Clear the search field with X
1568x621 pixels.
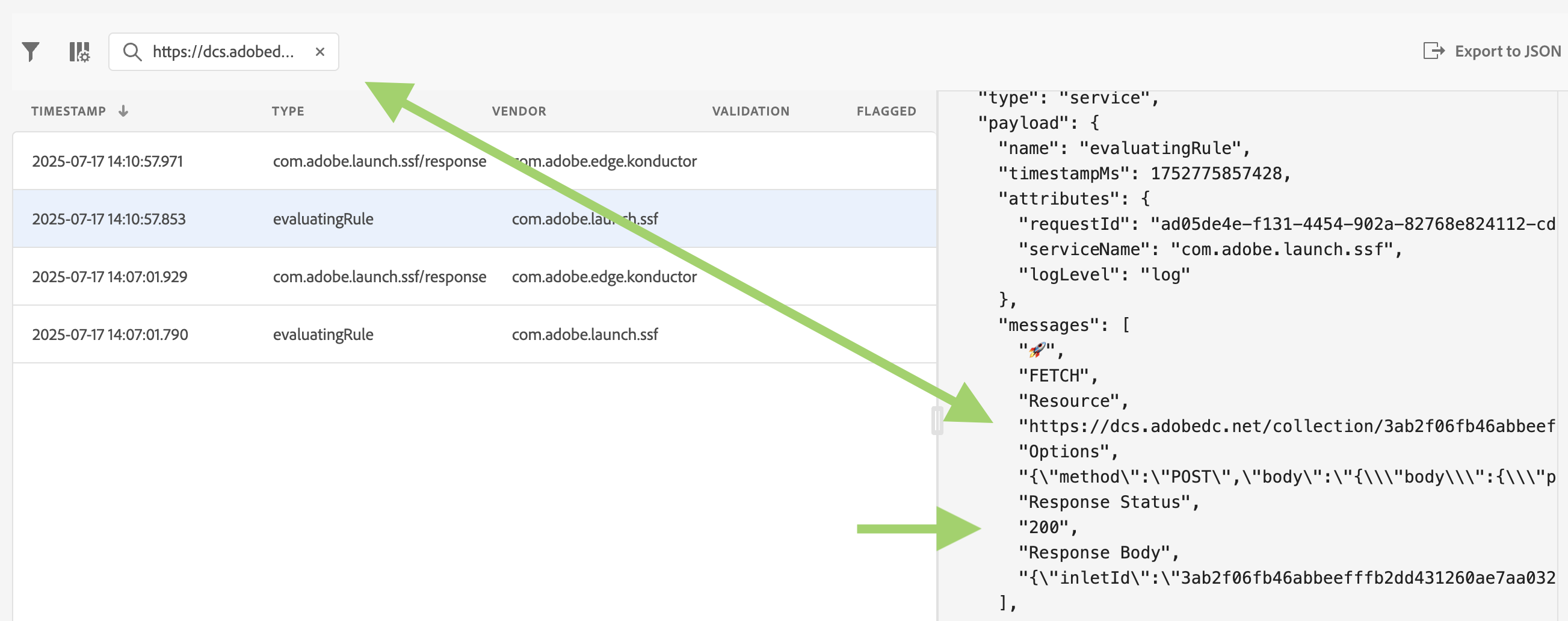pos(319,52)
